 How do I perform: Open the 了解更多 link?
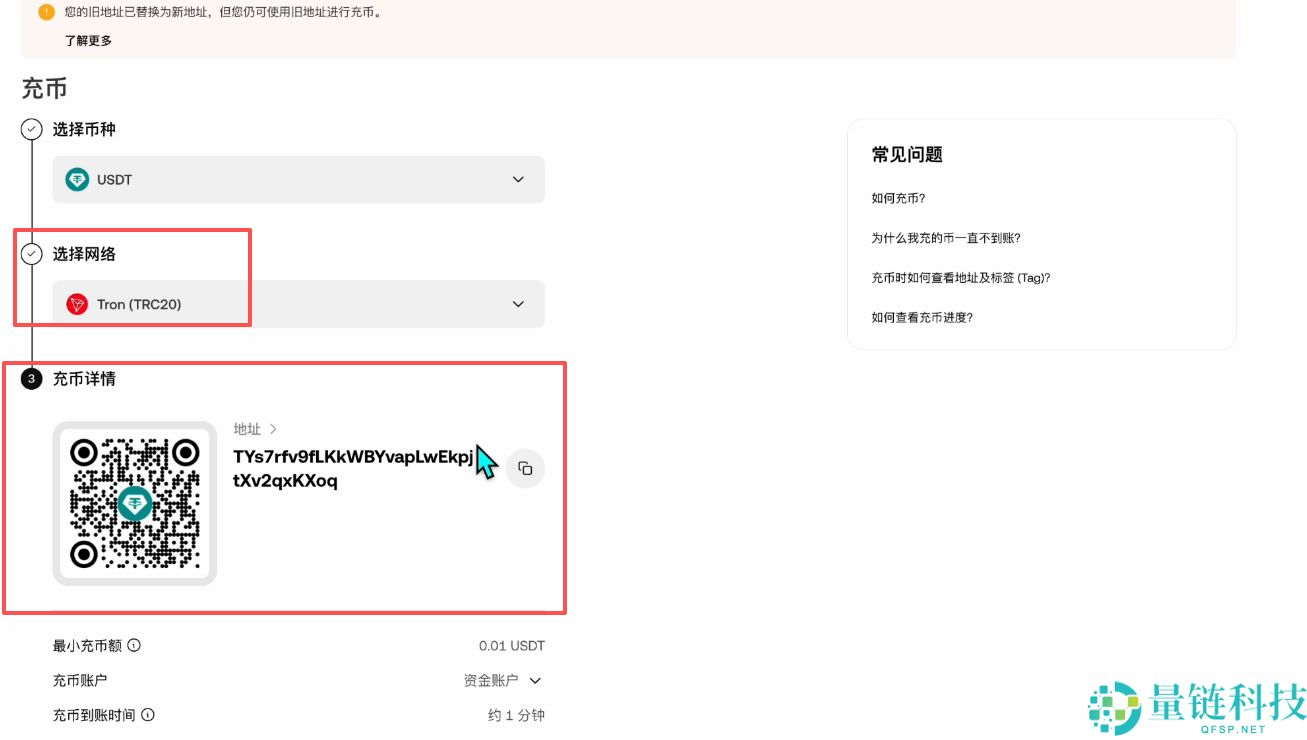coord(89,41)
